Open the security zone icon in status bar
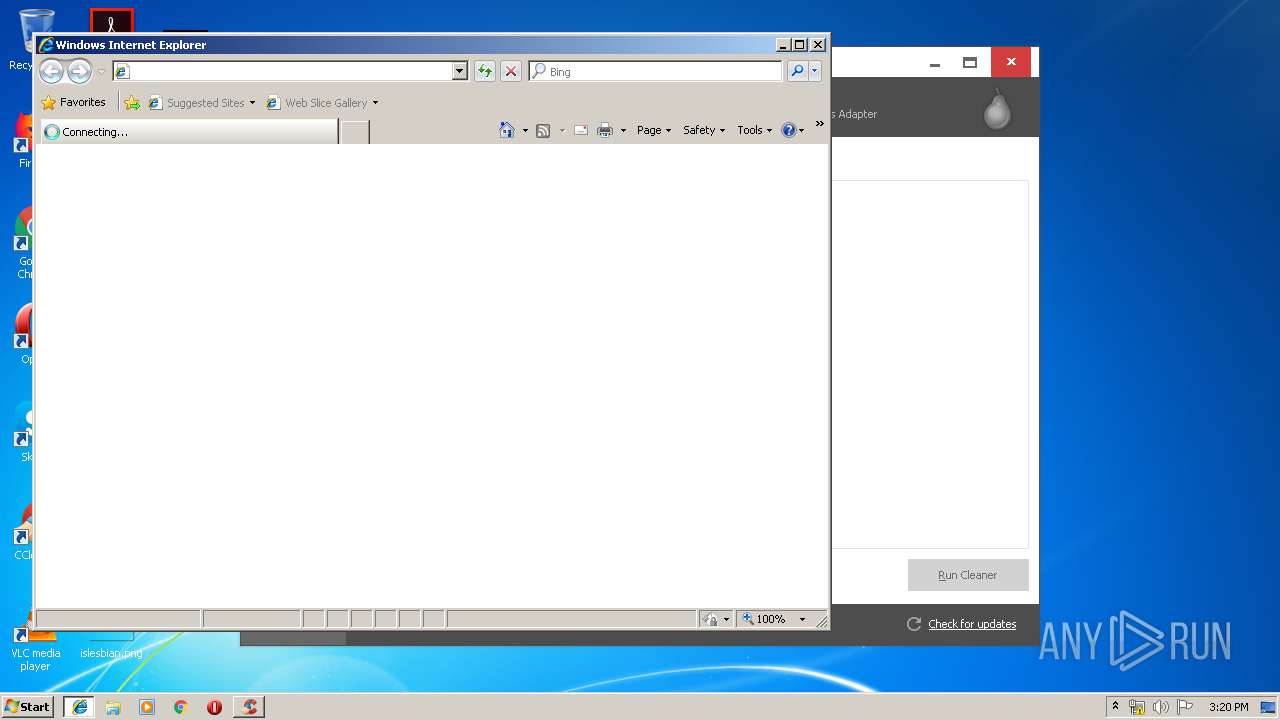Viewport: 1280px width, 720px height. (710, 619)
